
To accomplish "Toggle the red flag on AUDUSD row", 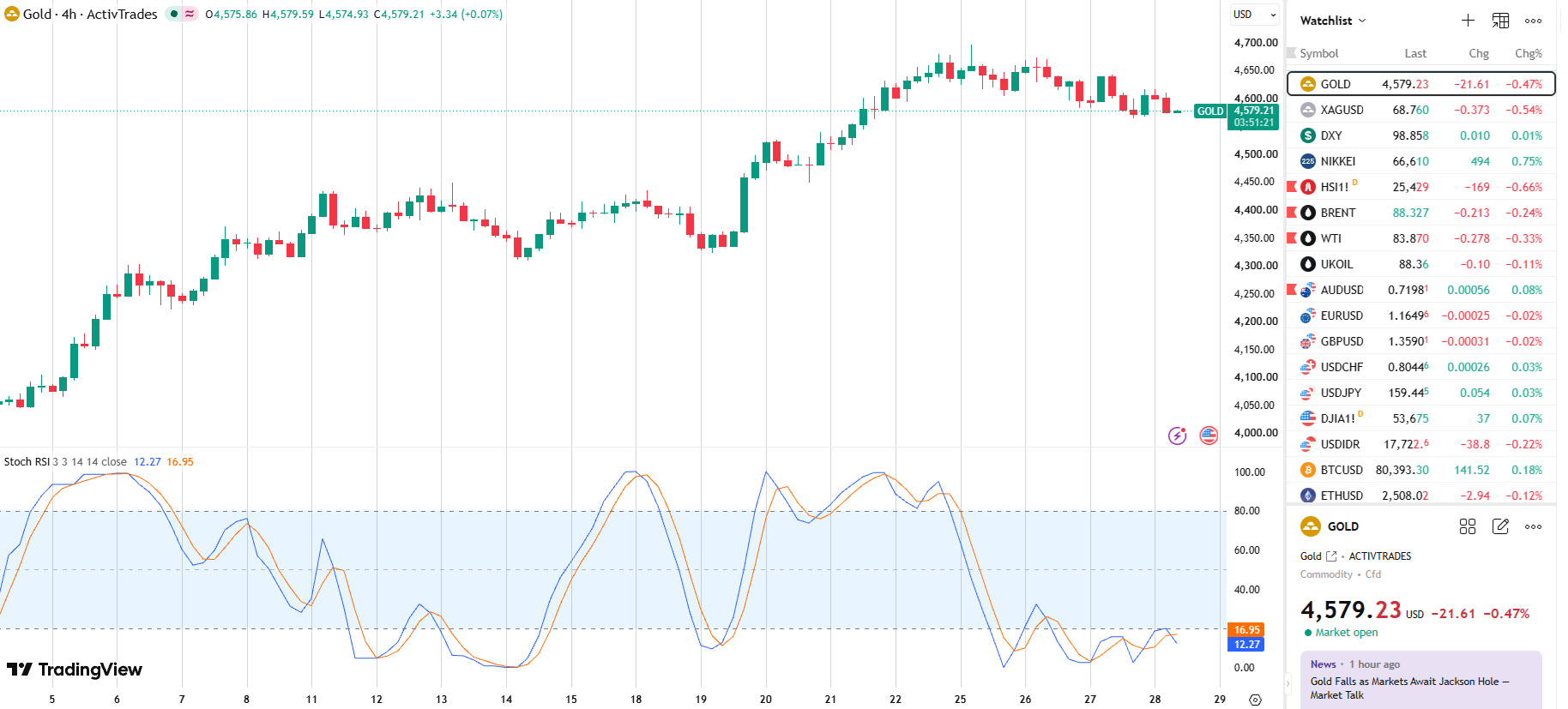I will [x=1292, y=289].
